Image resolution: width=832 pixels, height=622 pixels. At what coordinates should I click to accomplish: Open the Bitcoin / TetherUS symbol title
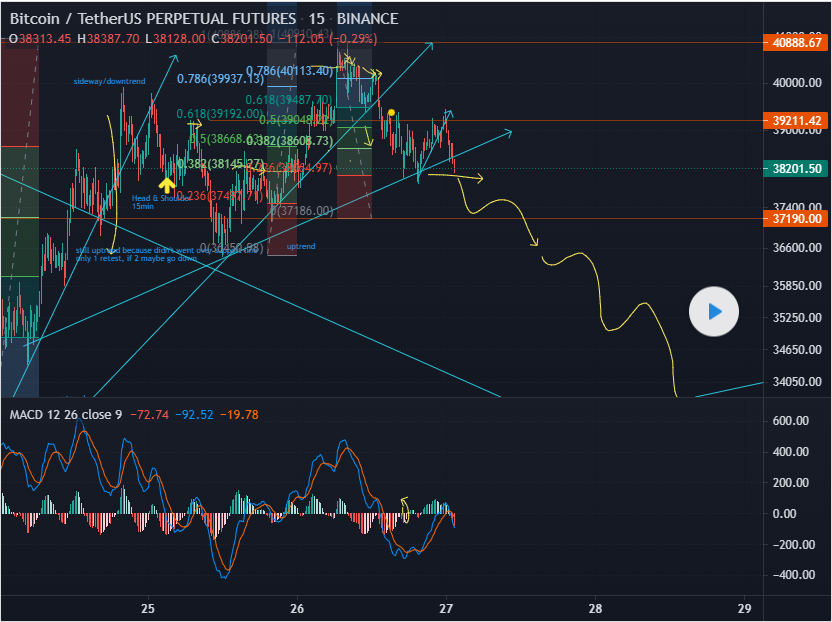[152, 19]
